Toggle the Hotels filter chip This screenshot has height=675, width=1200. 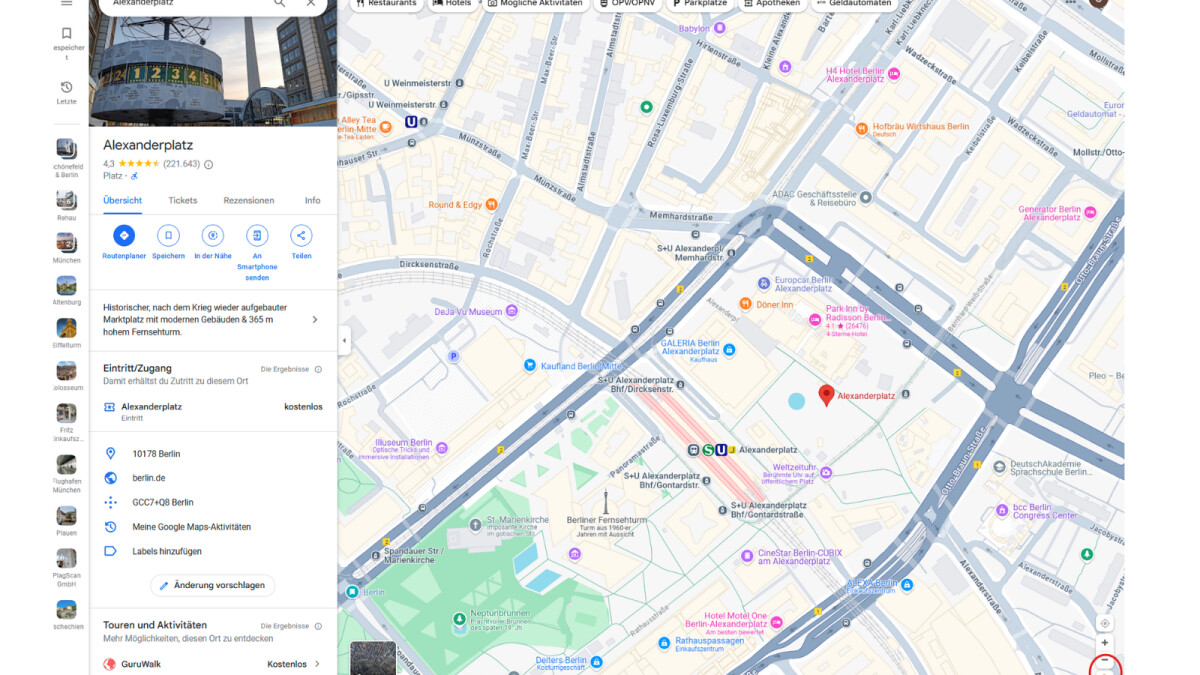click(453, 3)
